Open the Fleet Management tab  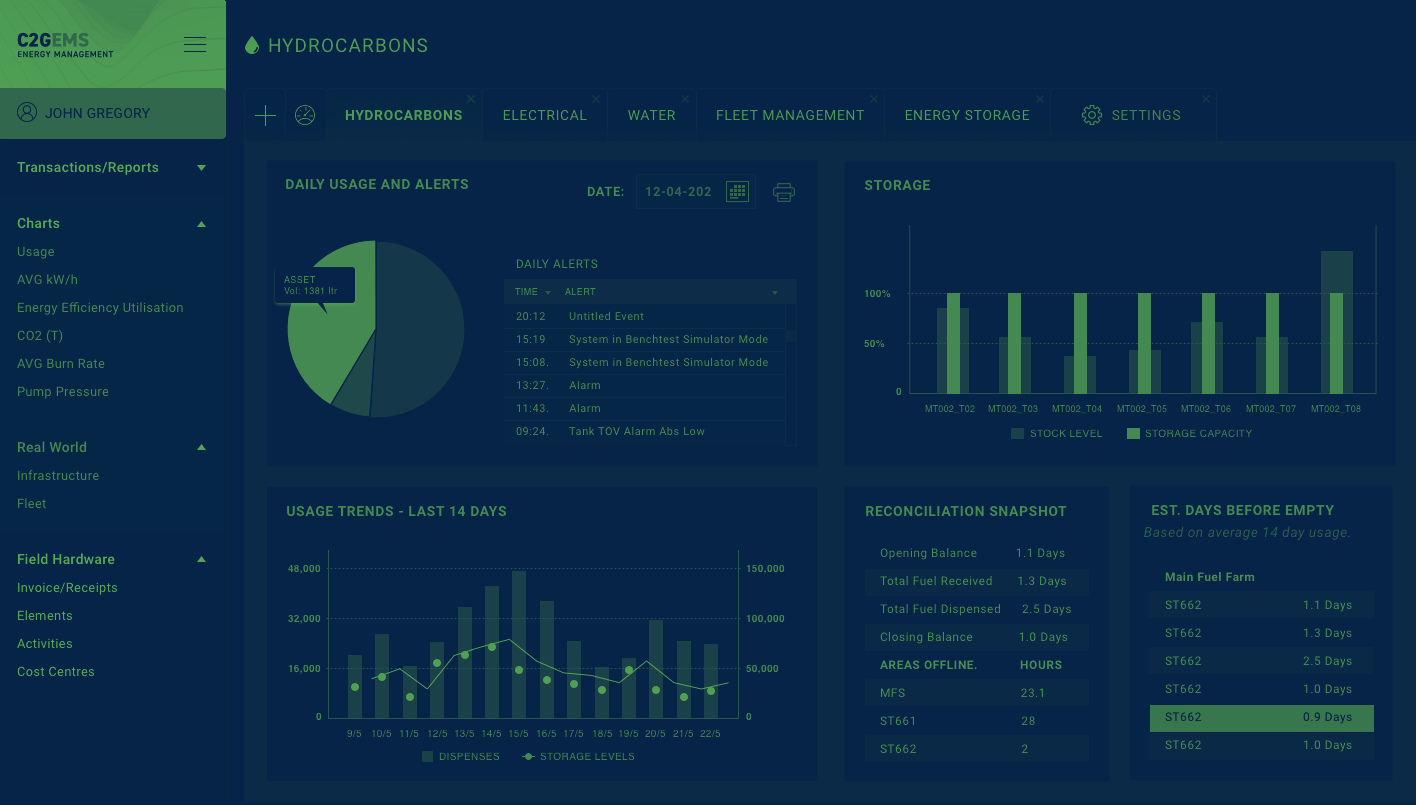(x=790, y=115)
